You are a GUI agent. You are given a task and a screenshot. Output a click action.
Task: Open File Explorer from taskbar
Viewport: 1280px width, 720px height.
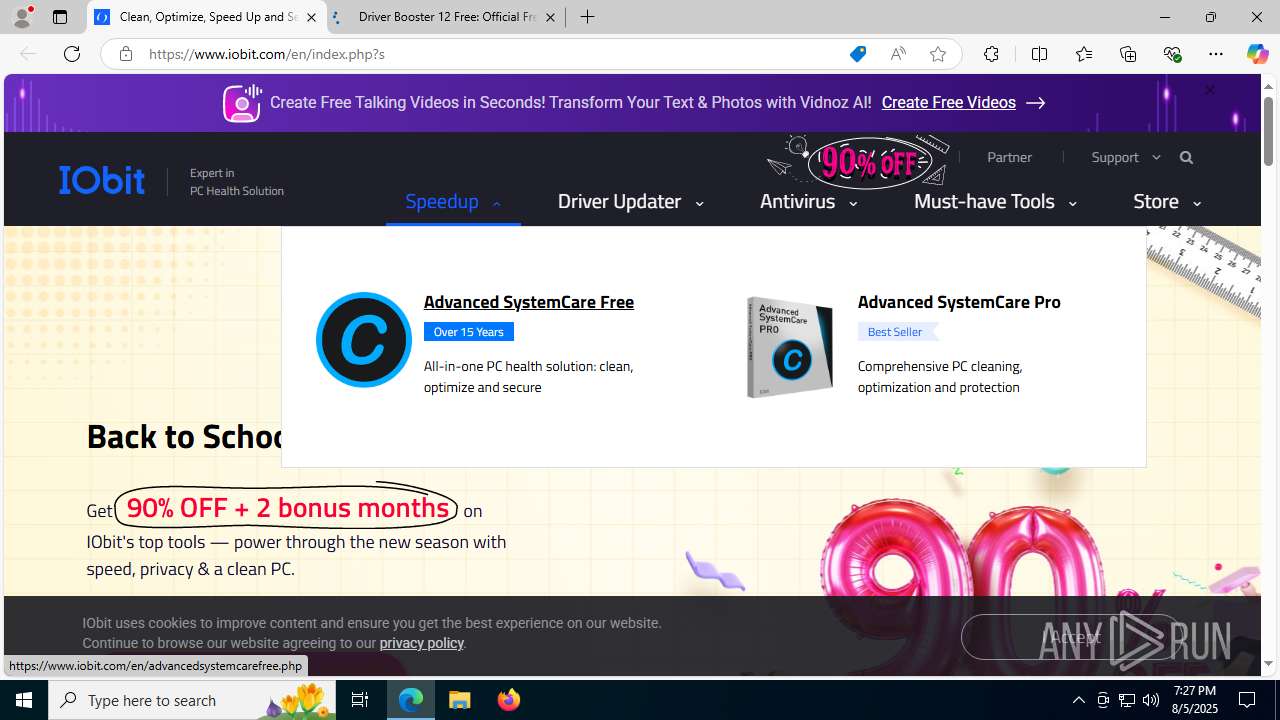pyautogui.click(x=460, y=700)
